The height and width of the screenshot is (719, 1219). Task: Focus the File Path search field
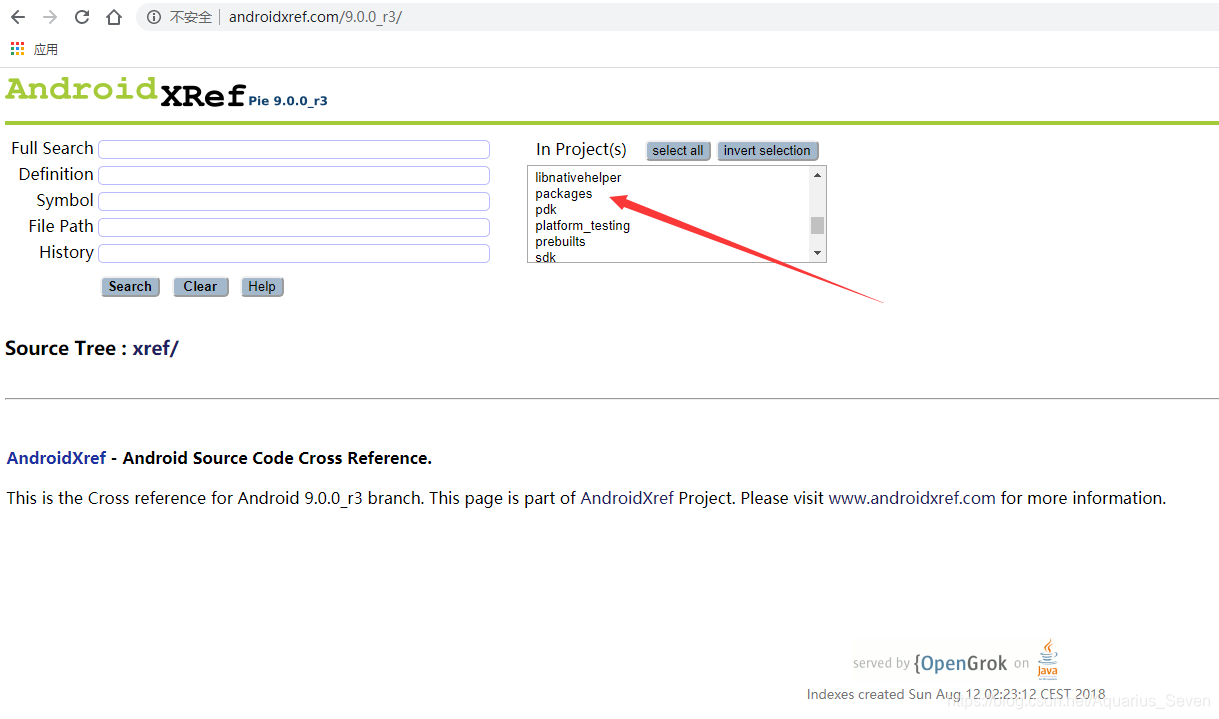[x=294, y=227]
